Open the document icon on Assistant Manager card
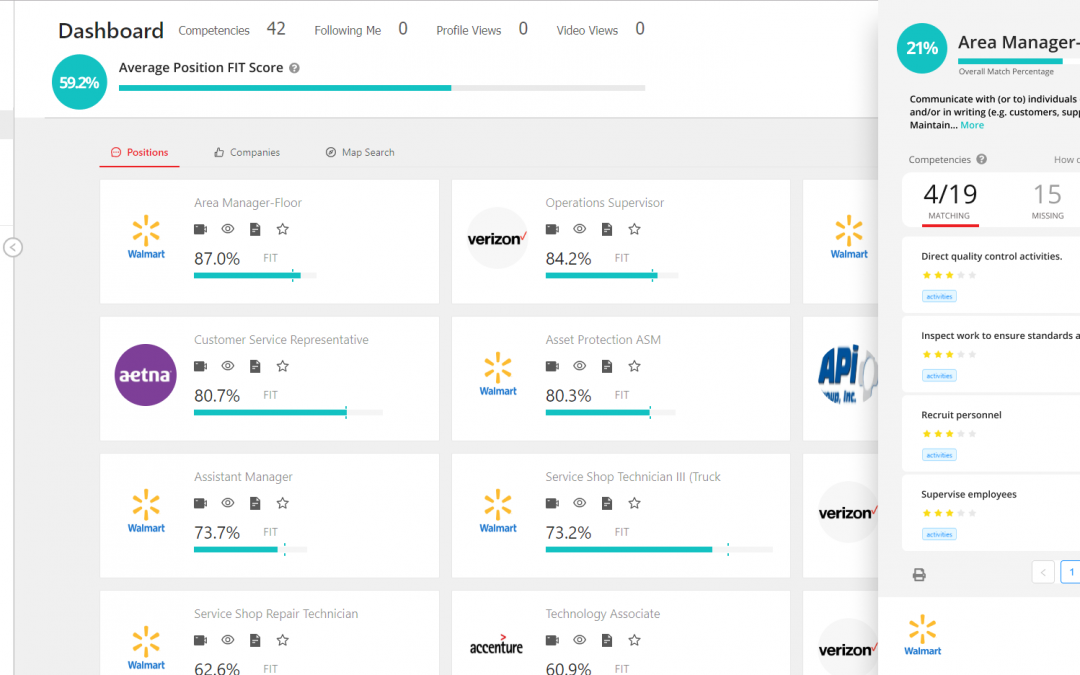Viewport: 1080px width, 675px height. [x=255, y=503]
